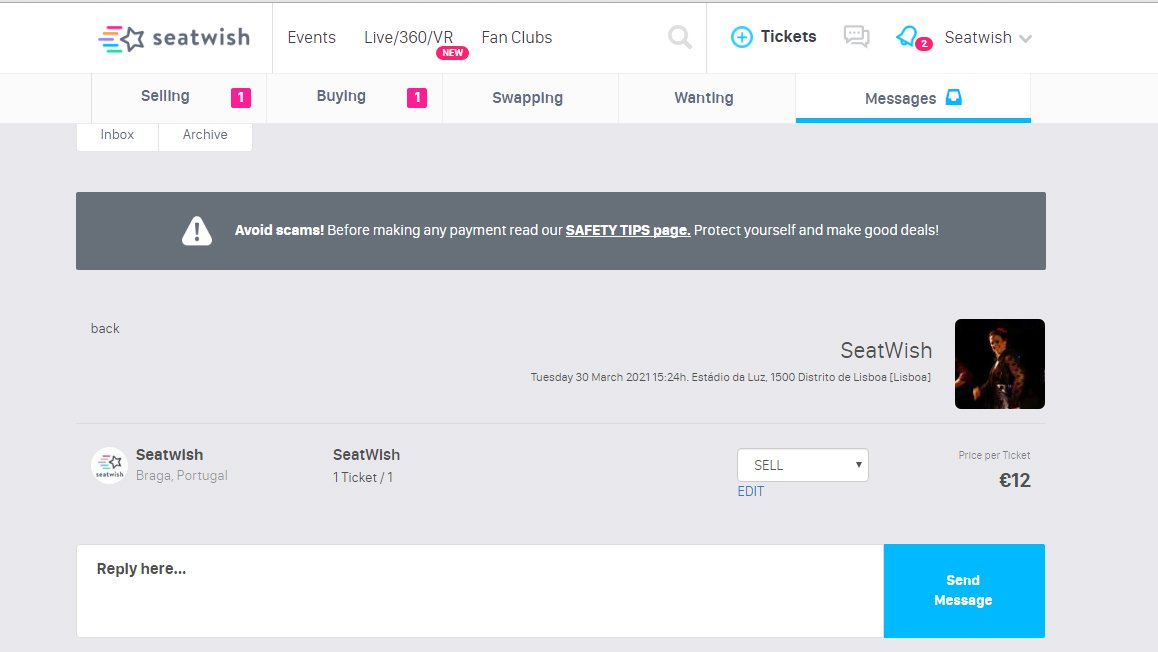Click the warning triangle icon in banner
This screenshot has height=652, width=1158.
click(197, 230)
